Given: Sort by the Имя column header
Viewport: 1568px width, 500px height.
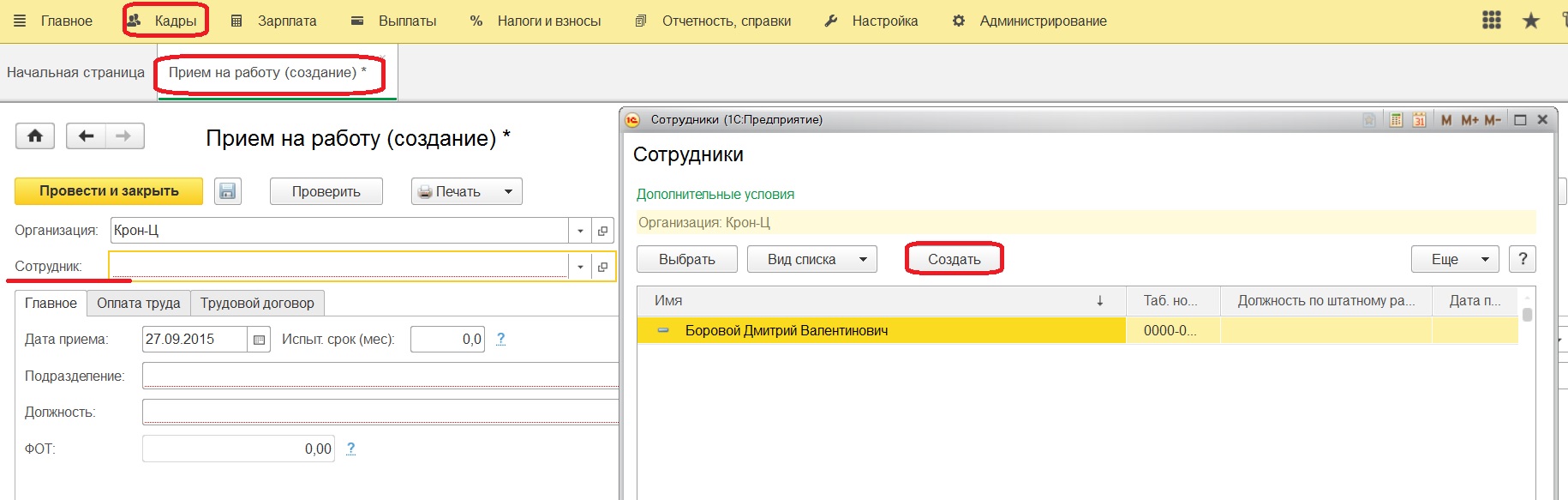Looking at the screenshot, I should 881,300.
